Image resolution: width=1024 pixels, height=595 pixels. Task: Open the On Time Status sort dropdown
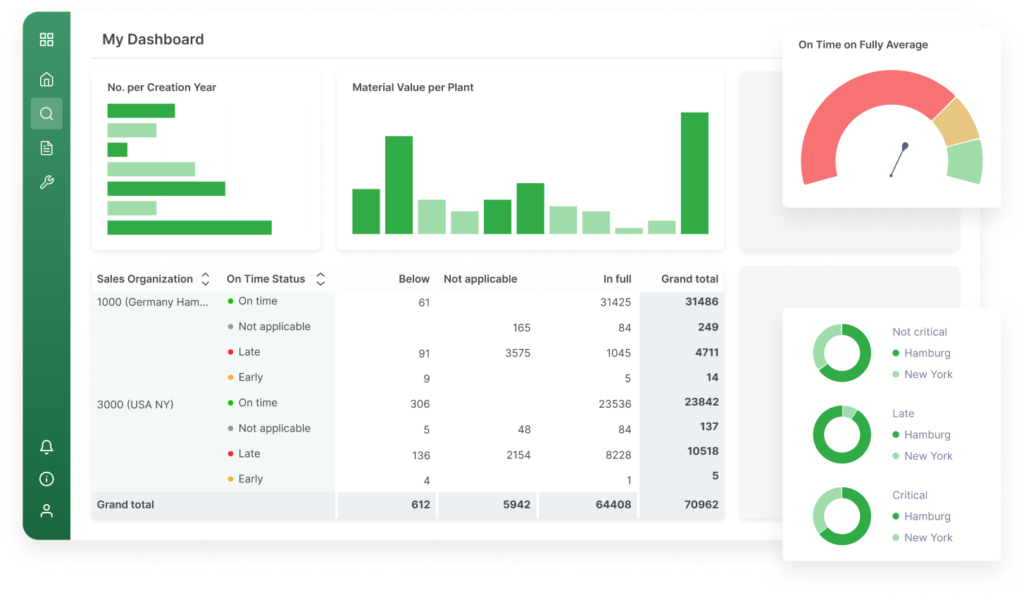pos(321,279)
